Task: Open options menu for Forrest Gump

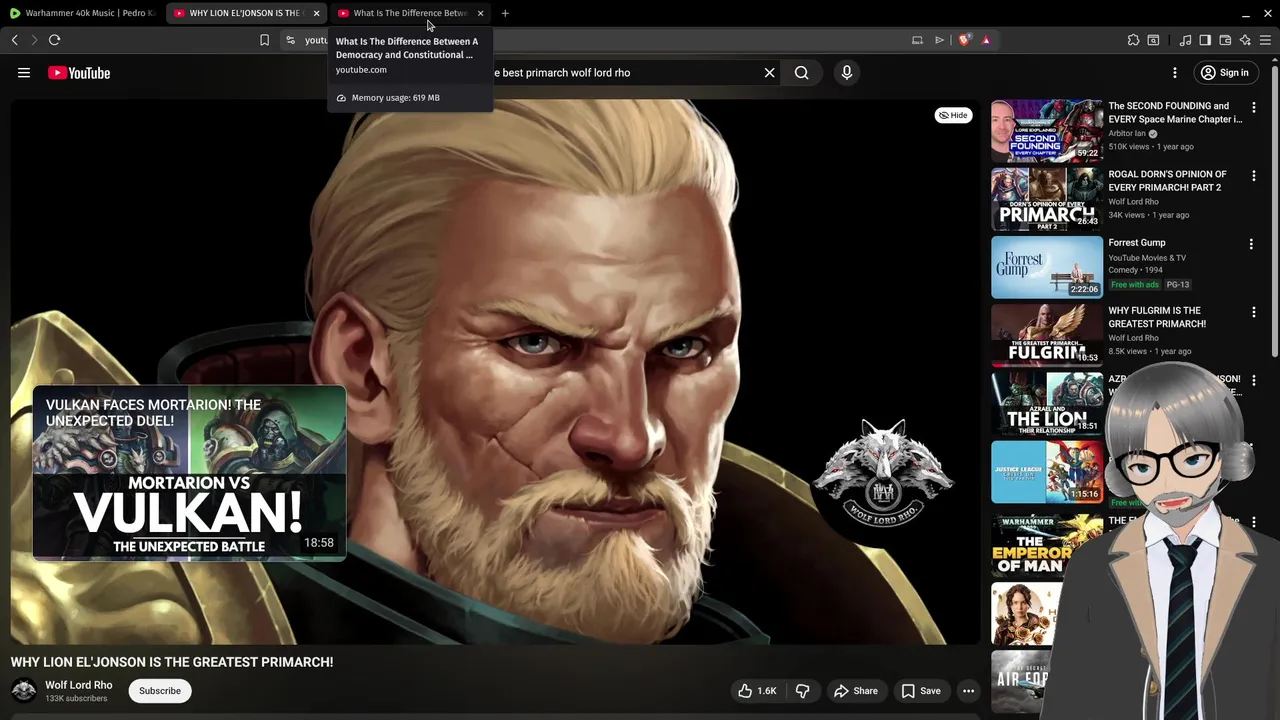Action: (x=1251, y=244)
